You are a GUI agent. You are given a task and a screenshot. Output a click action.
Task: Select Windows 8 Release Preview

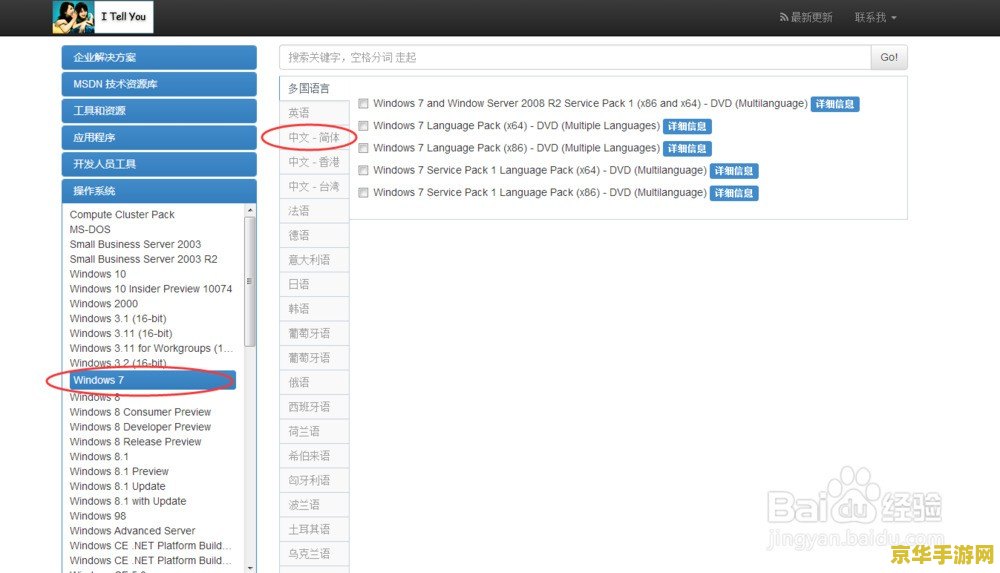click(135, 442)
